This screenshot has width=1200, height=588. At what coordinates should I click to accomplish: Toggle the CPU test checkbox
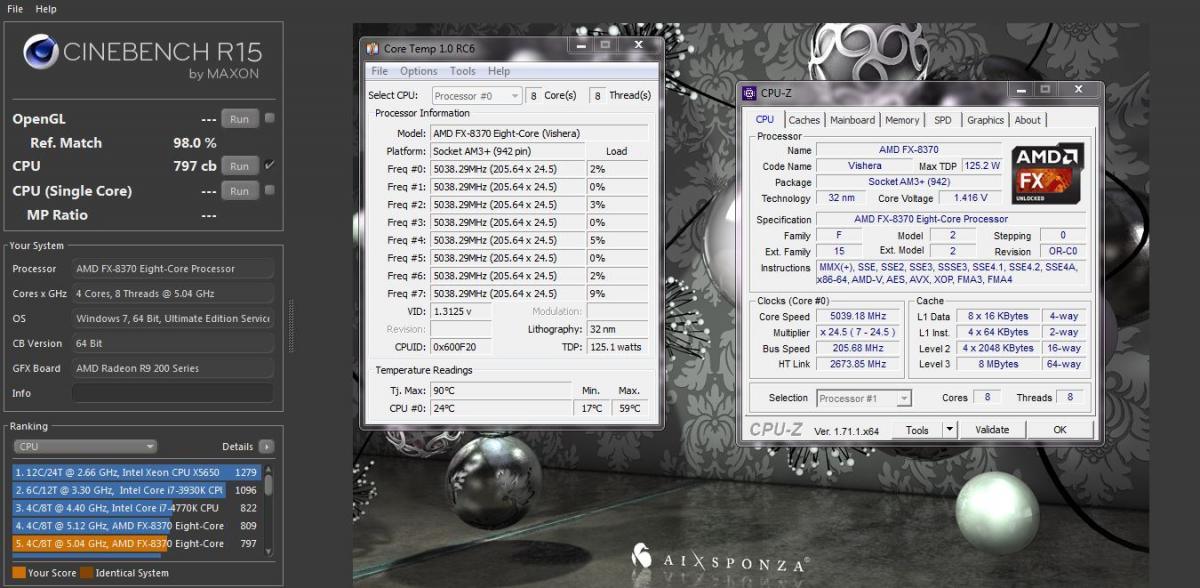click(270, 166)
